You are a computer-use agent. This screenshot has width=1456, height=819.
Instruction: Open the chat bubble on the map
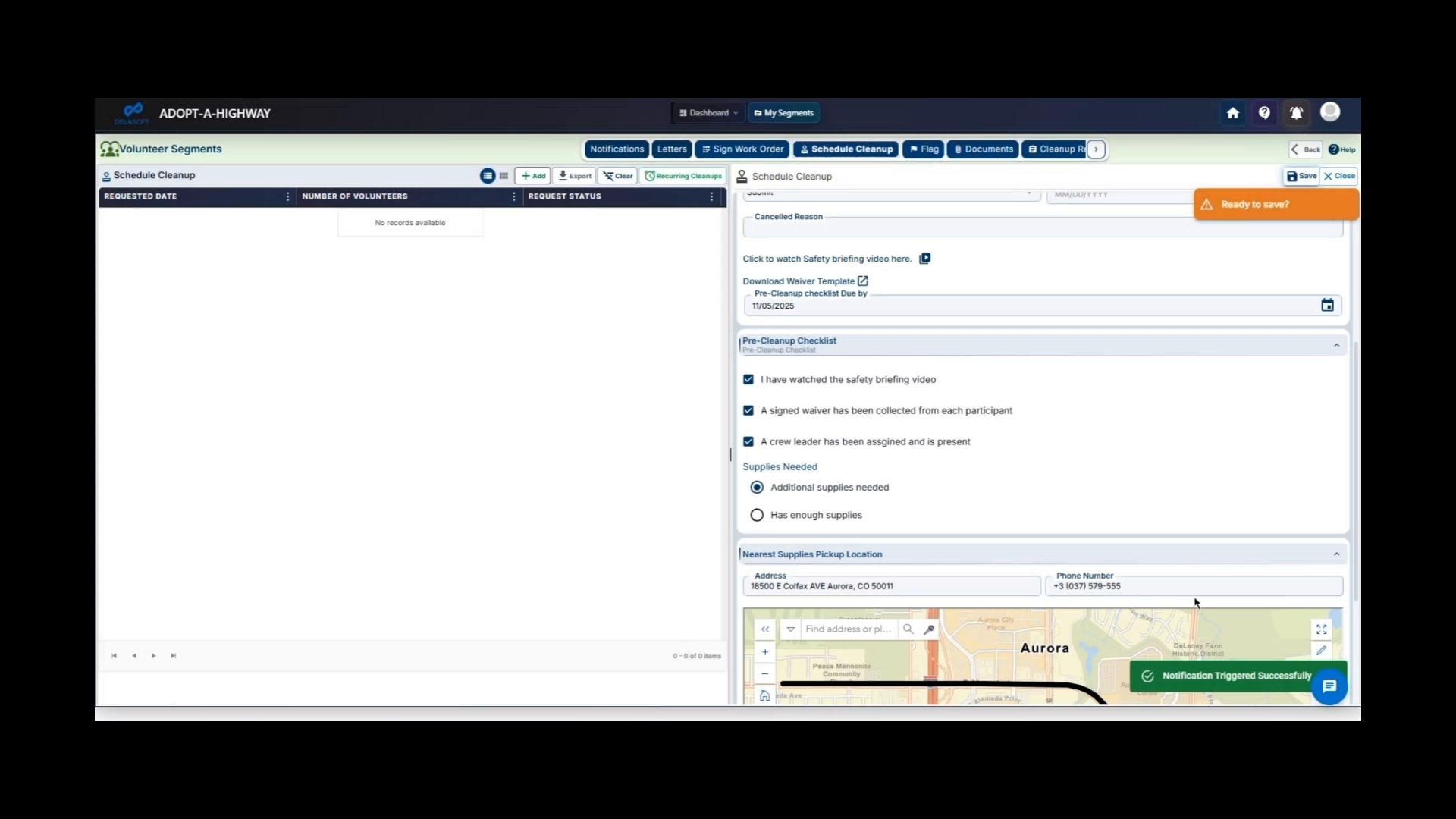click(1329, 686)
